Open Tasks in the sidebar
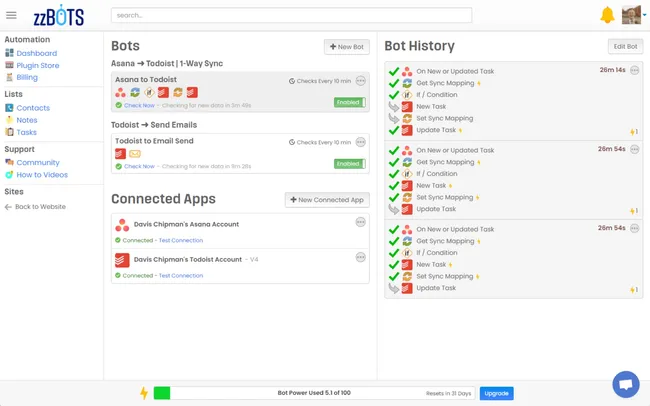This screenshot has height=406, width=650. 27,132
